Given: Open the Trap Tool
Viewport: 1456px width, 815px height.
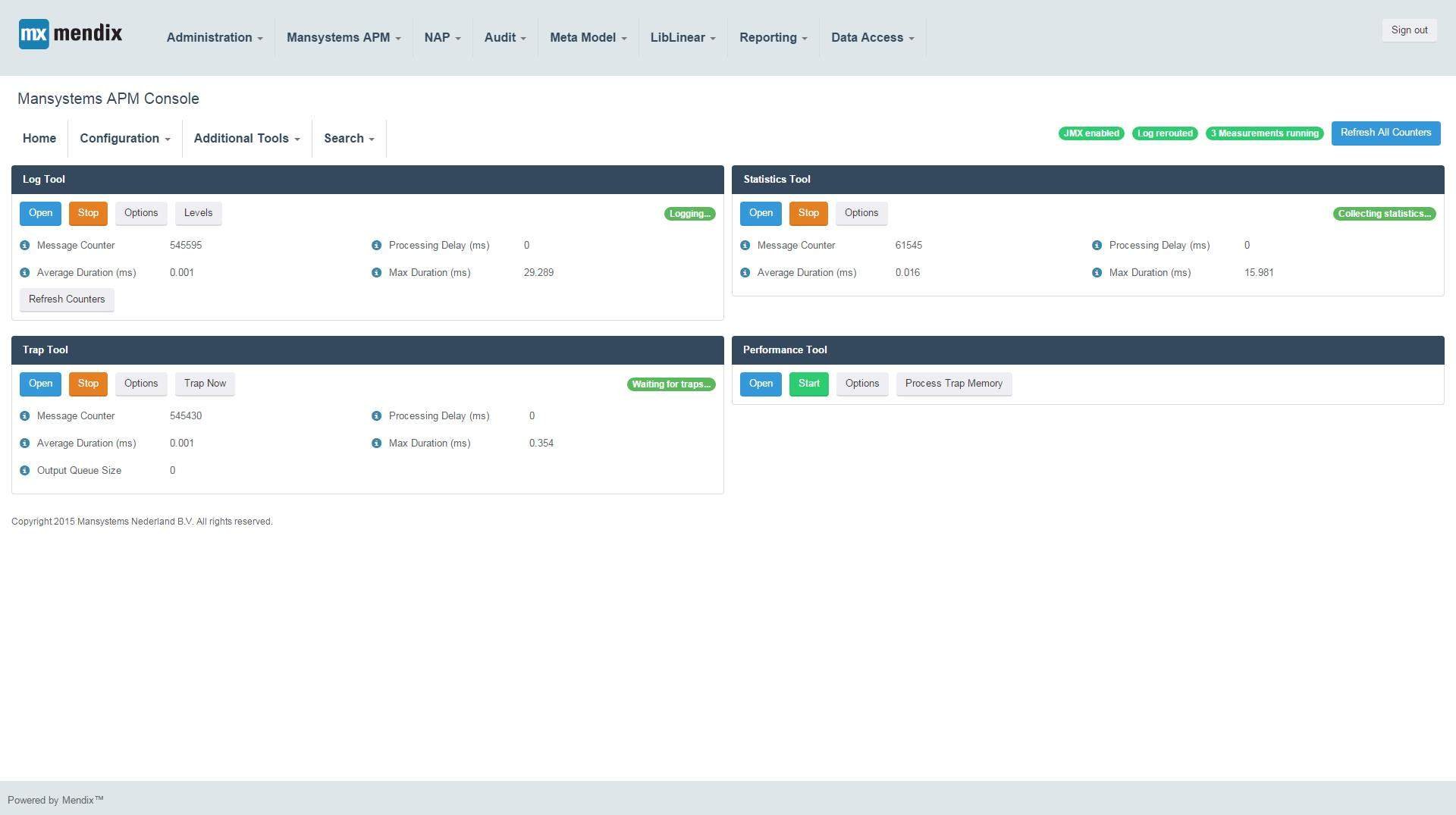Looking at the screenshot, I should (40, 384).
